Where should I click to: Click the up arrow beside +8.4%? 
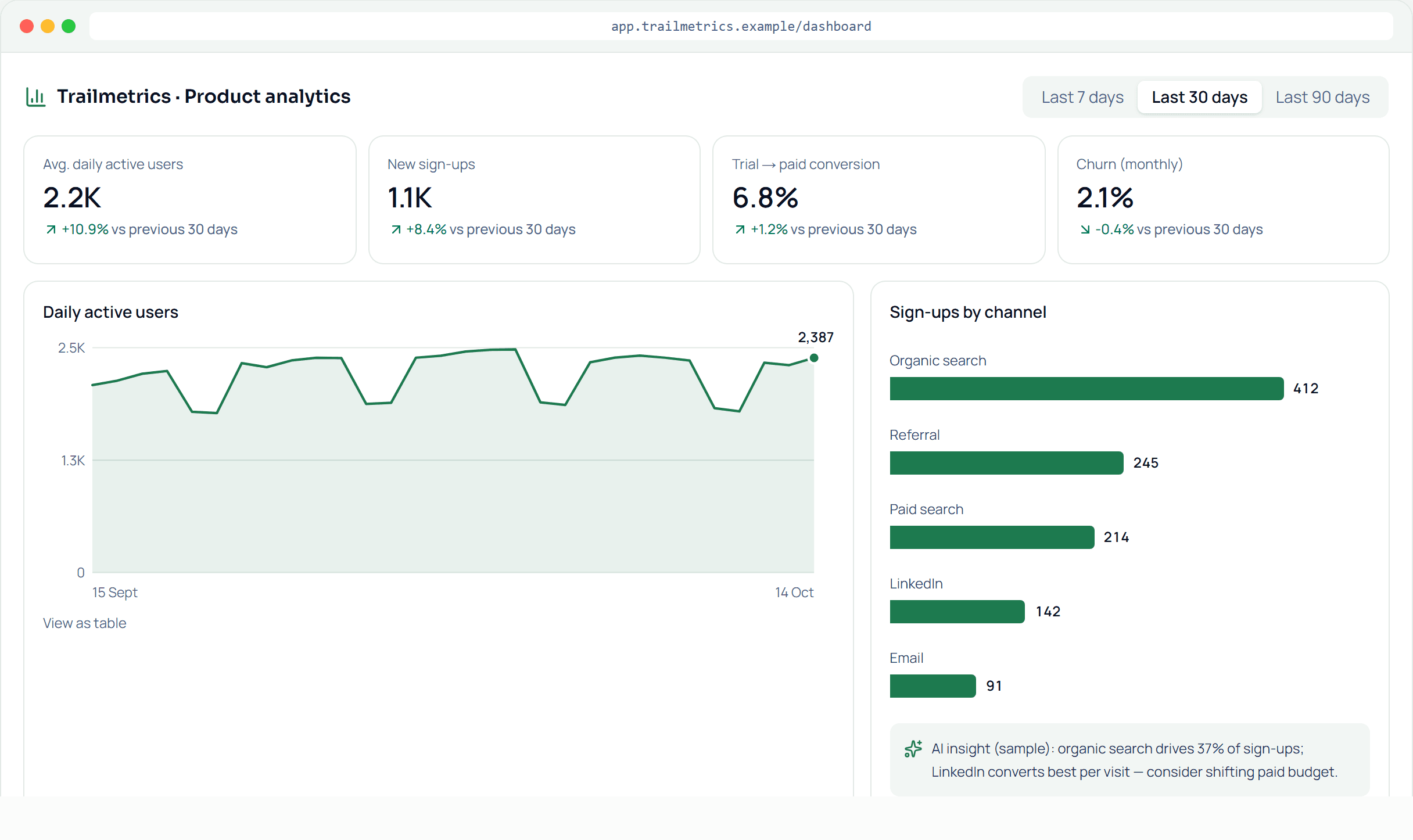[396, 229]
